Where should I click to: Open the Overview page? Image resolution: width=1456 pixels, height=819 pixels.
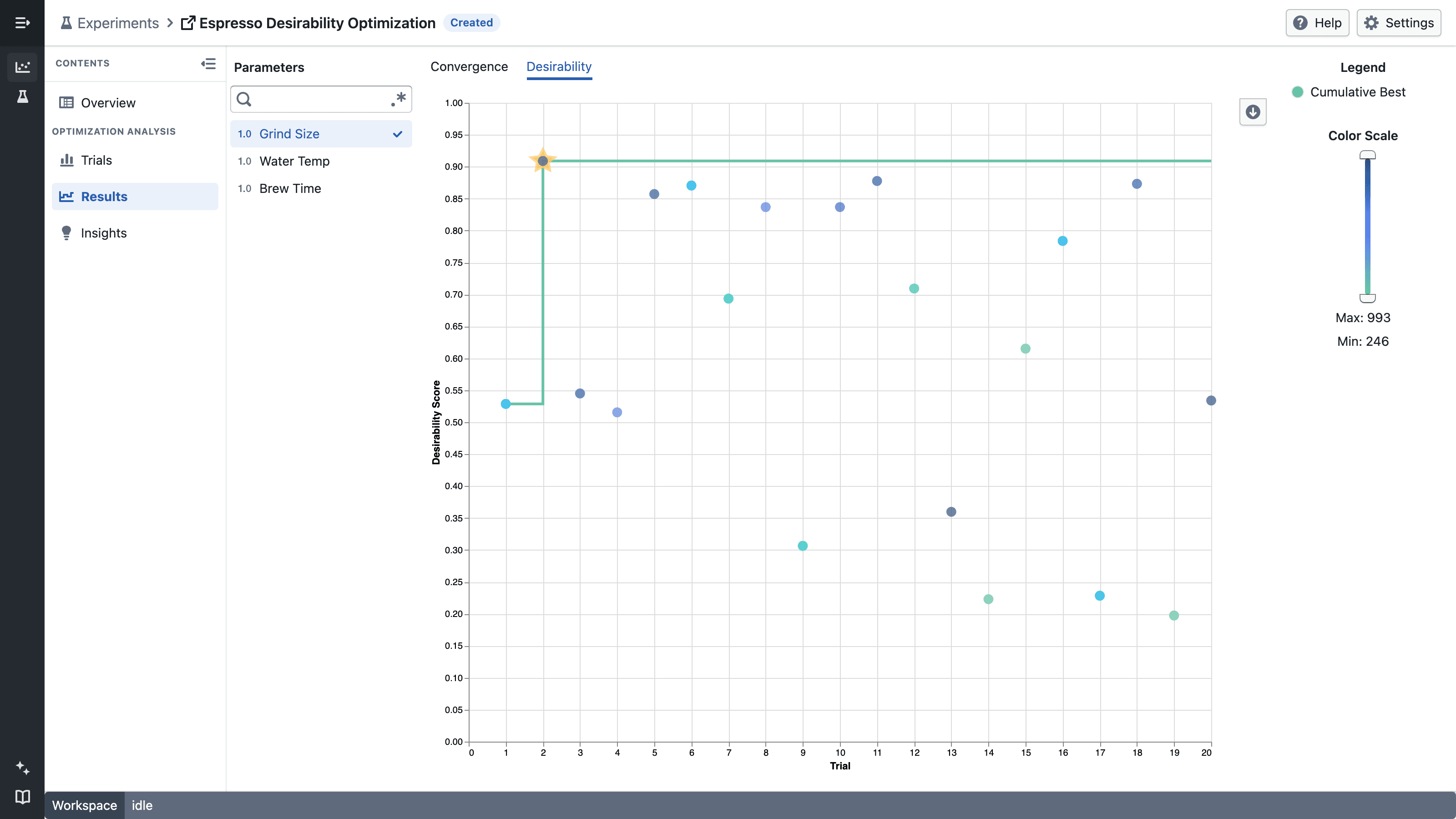(x=135, y=103)
